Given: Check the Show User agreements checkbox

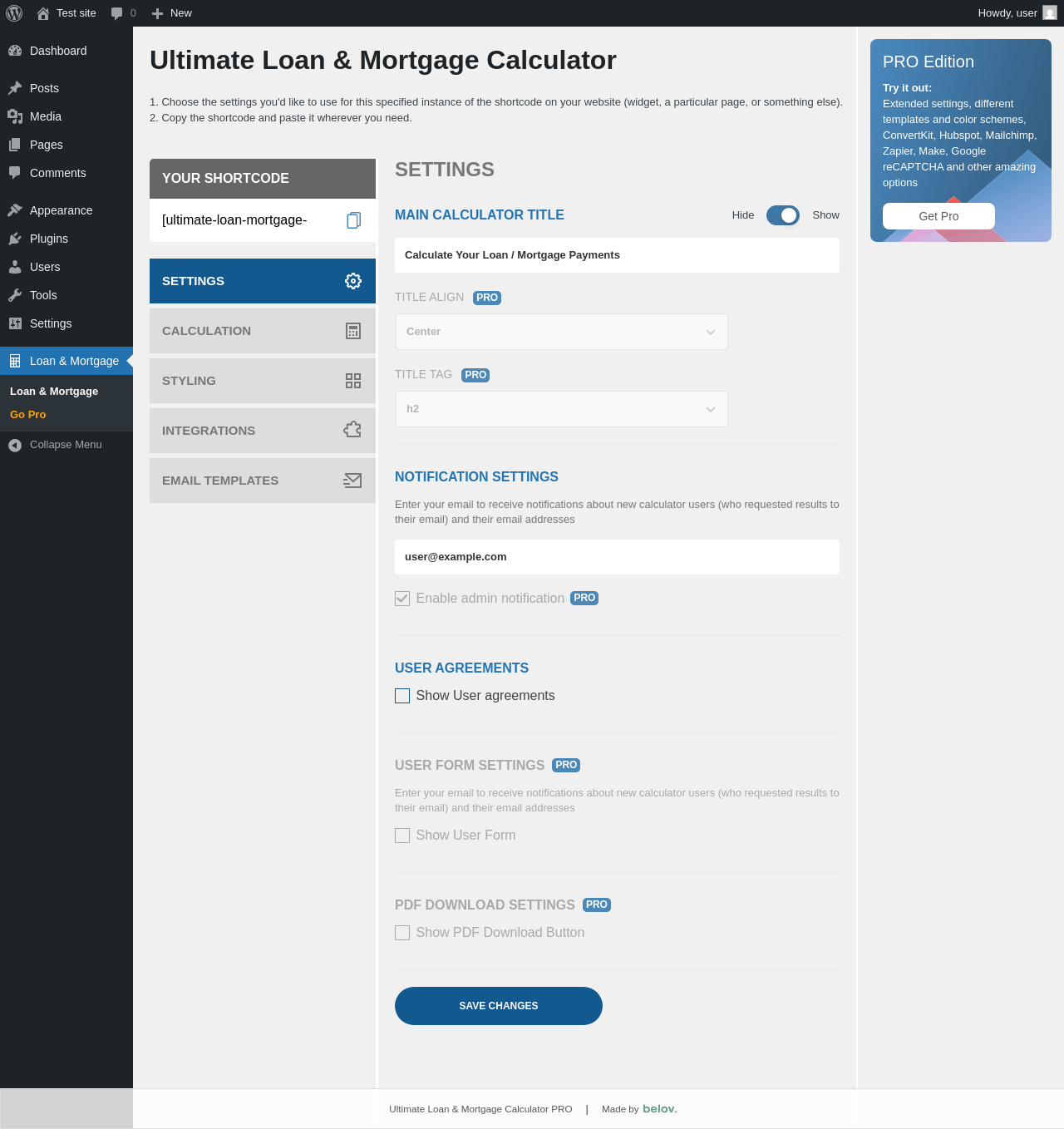Looking at the screenshot, I should click(x=402, y=696).
